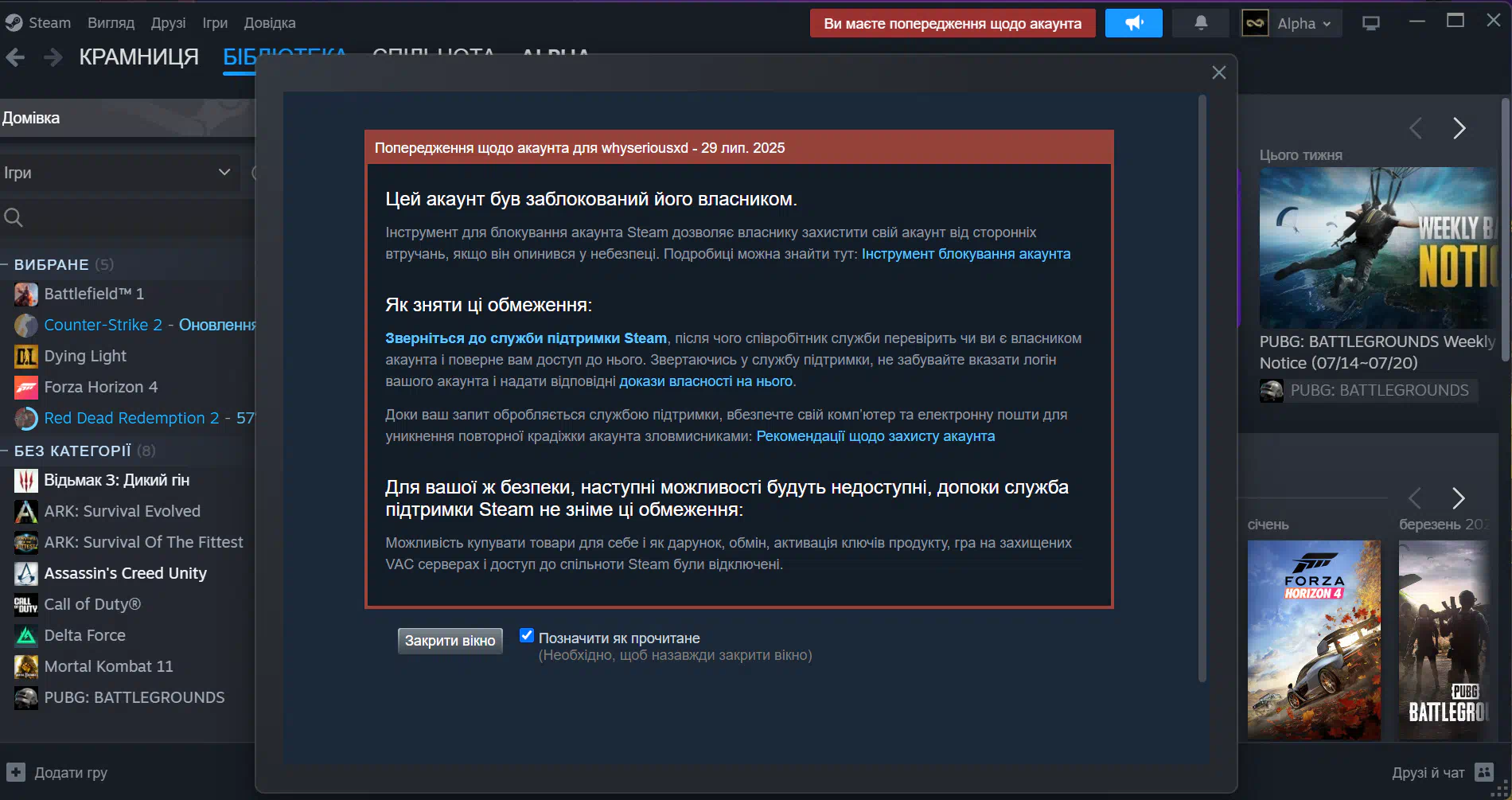The height and width of the screenshot is (800, 1512).
Task: Click the library search magnifier icon
Action: point(14,217)
